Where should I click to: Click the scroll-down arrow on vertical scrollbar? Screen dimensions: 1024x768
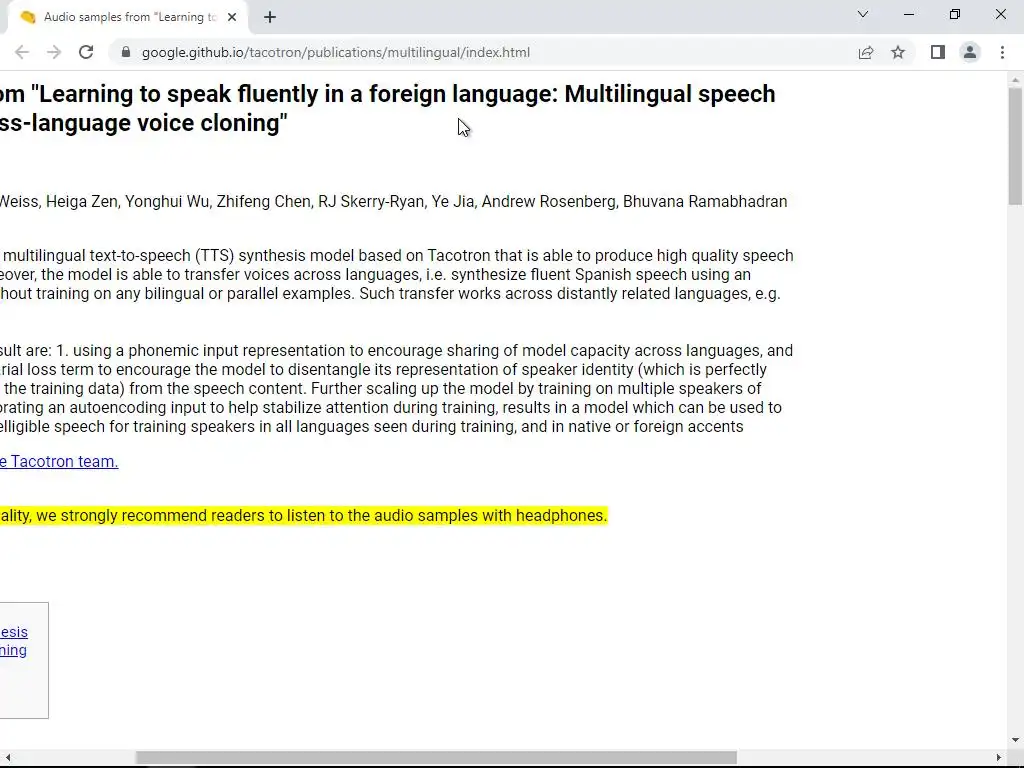click(1015, 740)
